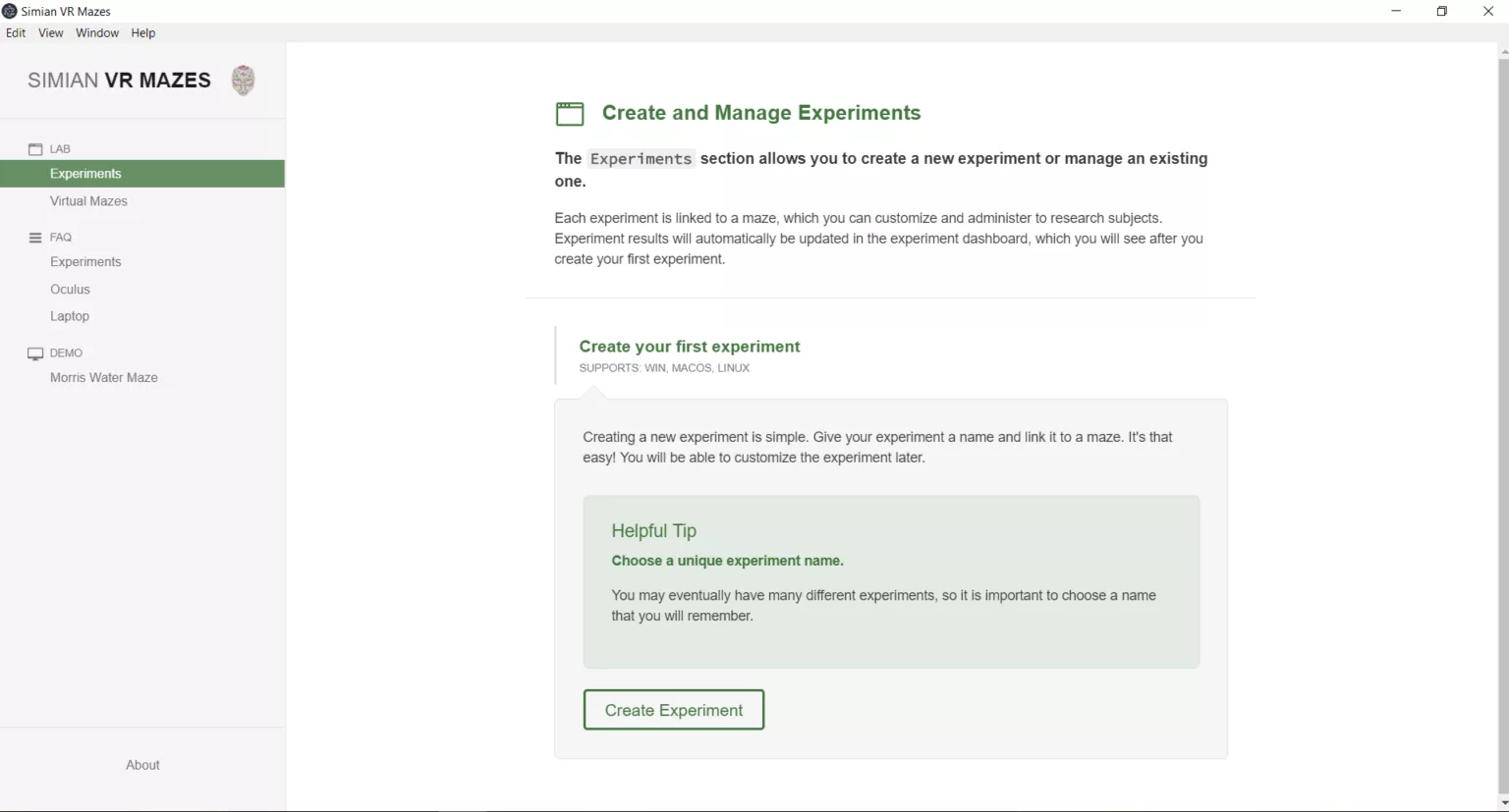Open the About page link
The height and width of the screenshot is (812, 1509).
[x=142, y=765]
